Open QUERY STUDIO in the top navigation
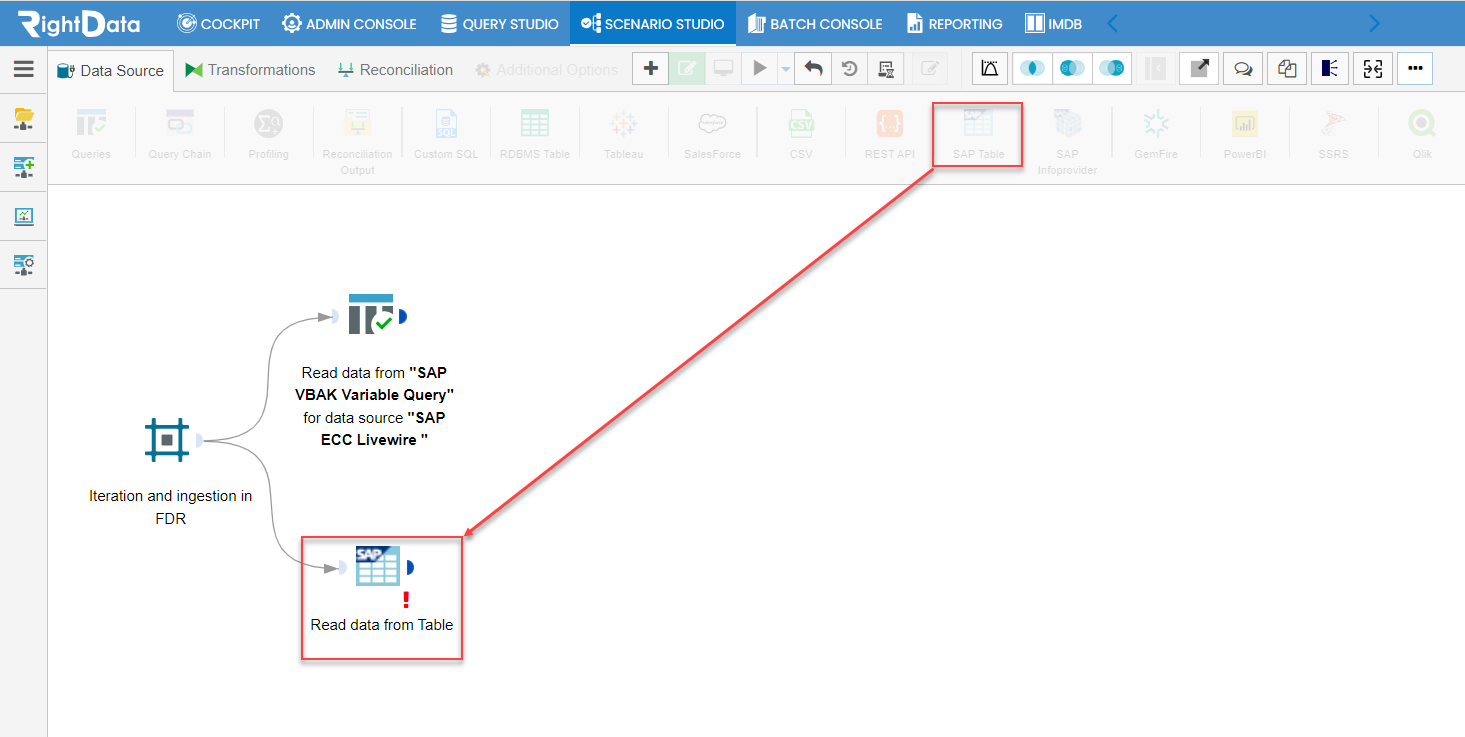 pos(499,23)
